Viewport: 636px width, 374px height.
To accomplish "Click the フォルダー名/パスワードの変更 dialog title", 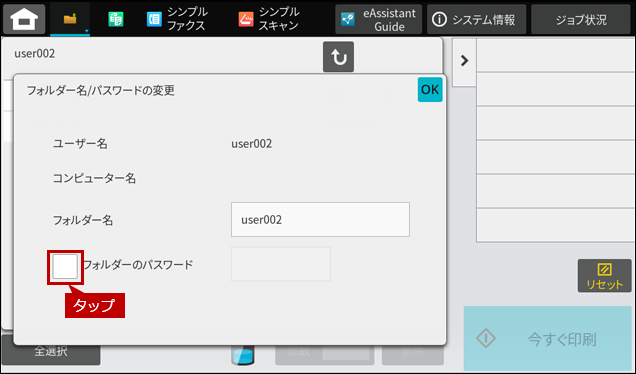I will [101, 90].
